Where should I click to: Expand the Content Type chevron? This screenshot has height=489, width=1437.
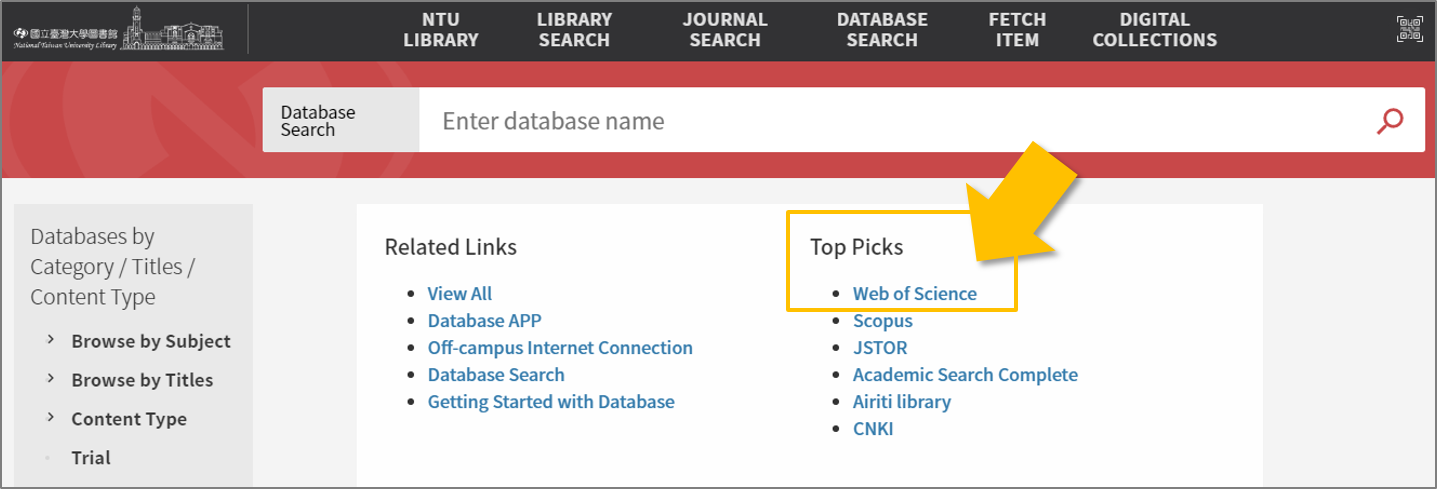click(x=50, y=419)
